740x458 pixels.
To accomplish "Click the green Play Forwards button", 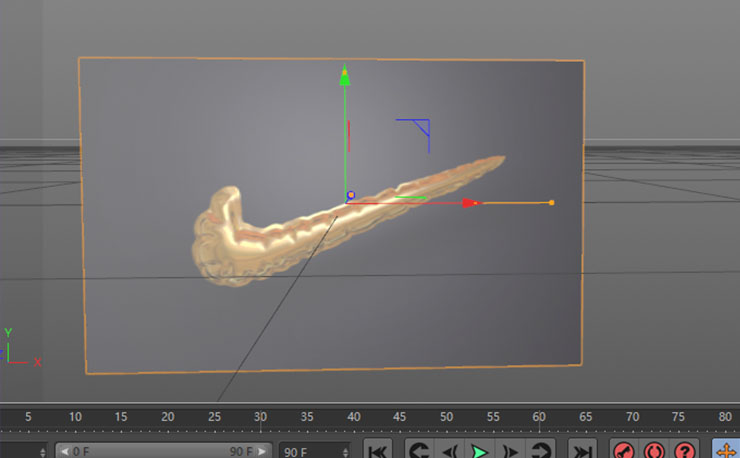I will pyautogui.click(x=479, y=451).
